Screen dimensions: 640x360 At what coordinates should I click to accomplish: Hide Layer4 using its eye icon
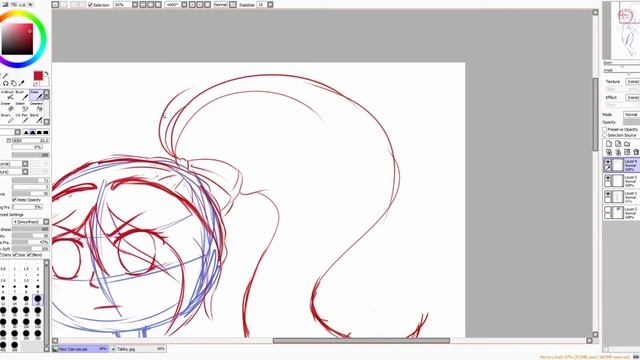click(608, 162)
